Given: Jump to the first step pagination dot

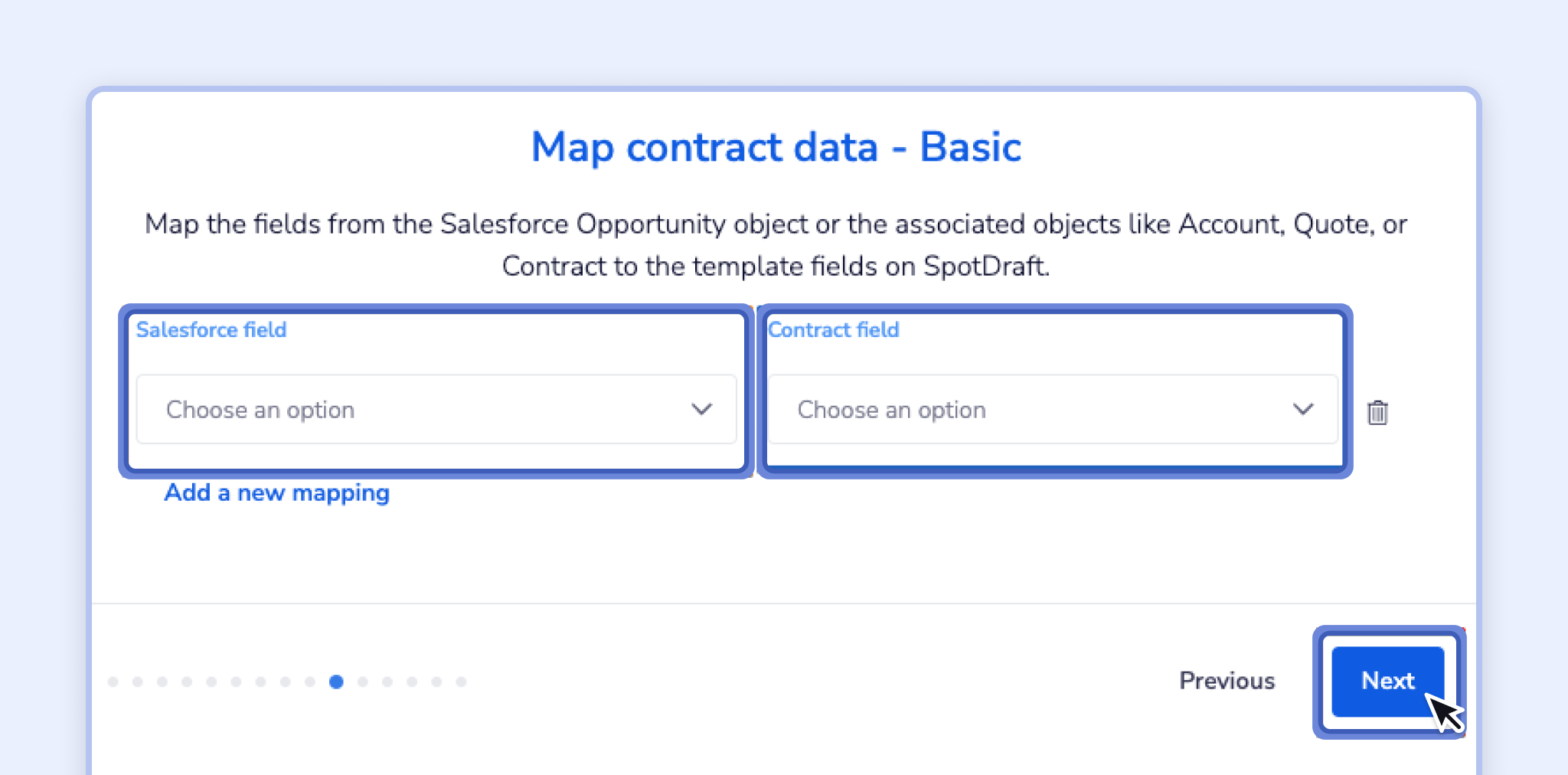Looking at the screenshot, I should tap(113, 682).
